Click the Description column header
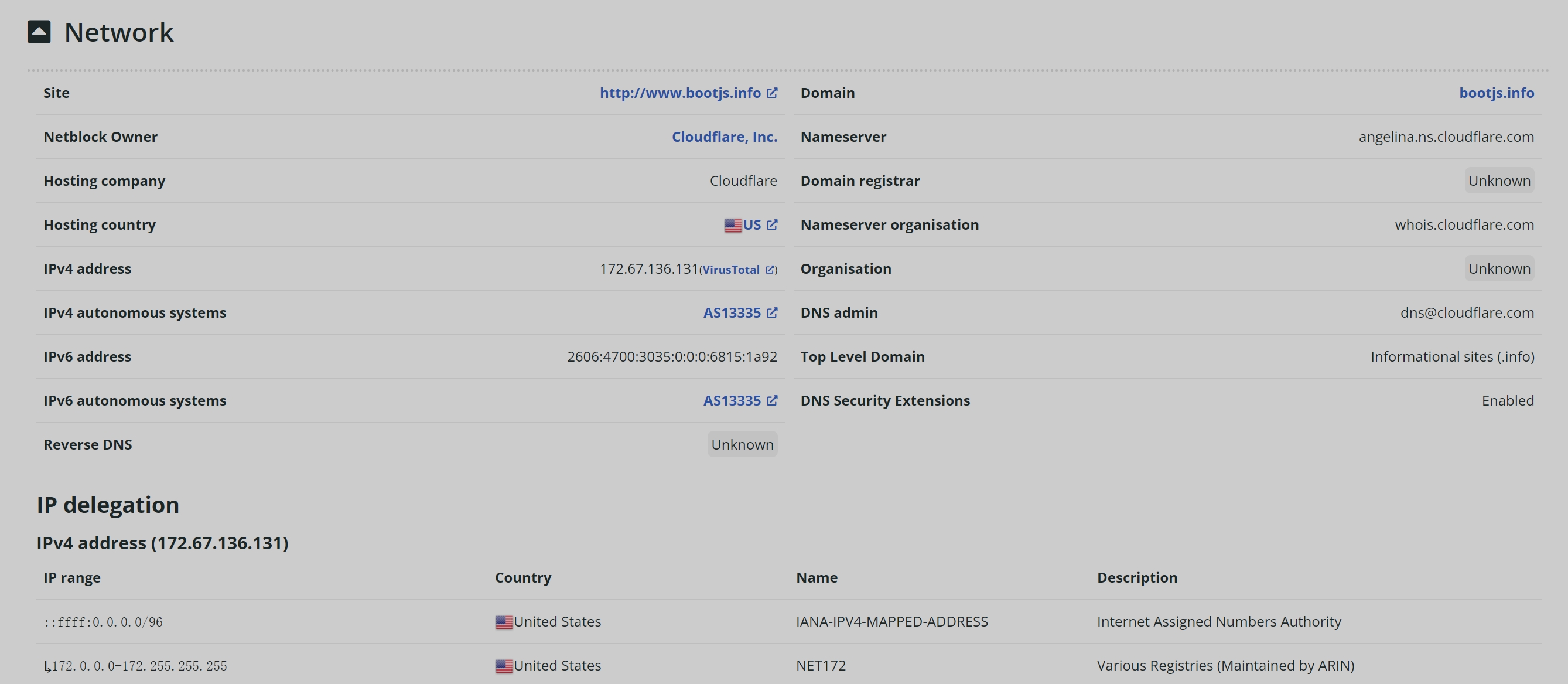This screenshot has width=1568, height=684. coord(1137,577)
